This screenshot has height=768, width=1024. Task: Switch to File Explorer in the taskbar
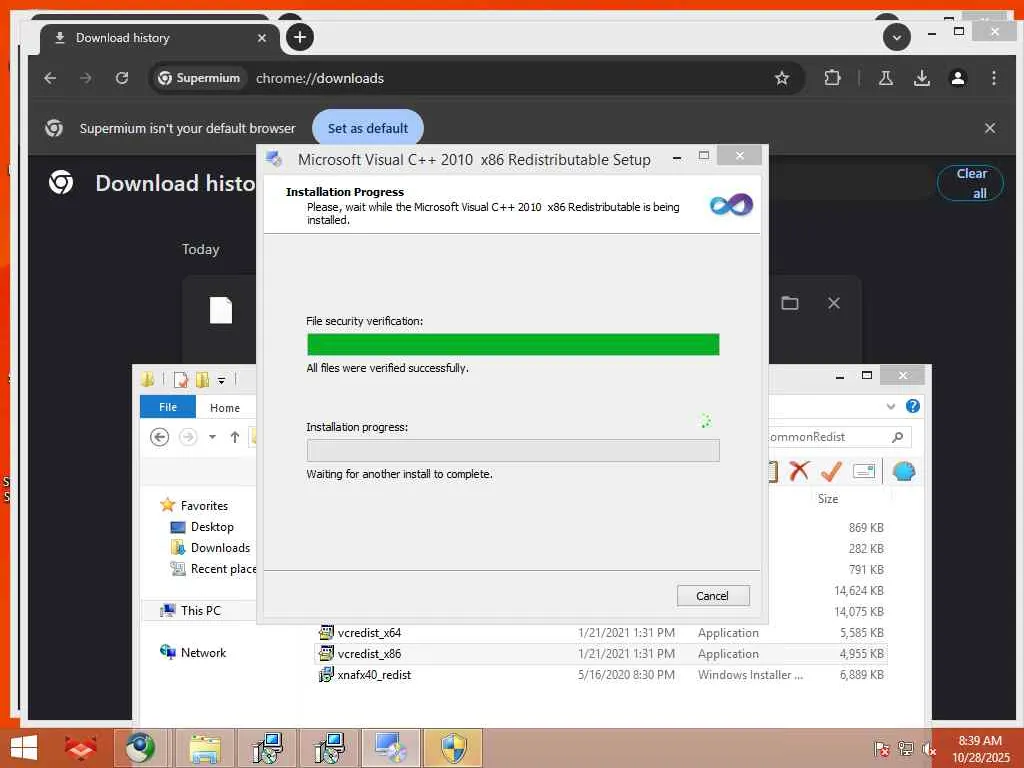click(204, 748)
